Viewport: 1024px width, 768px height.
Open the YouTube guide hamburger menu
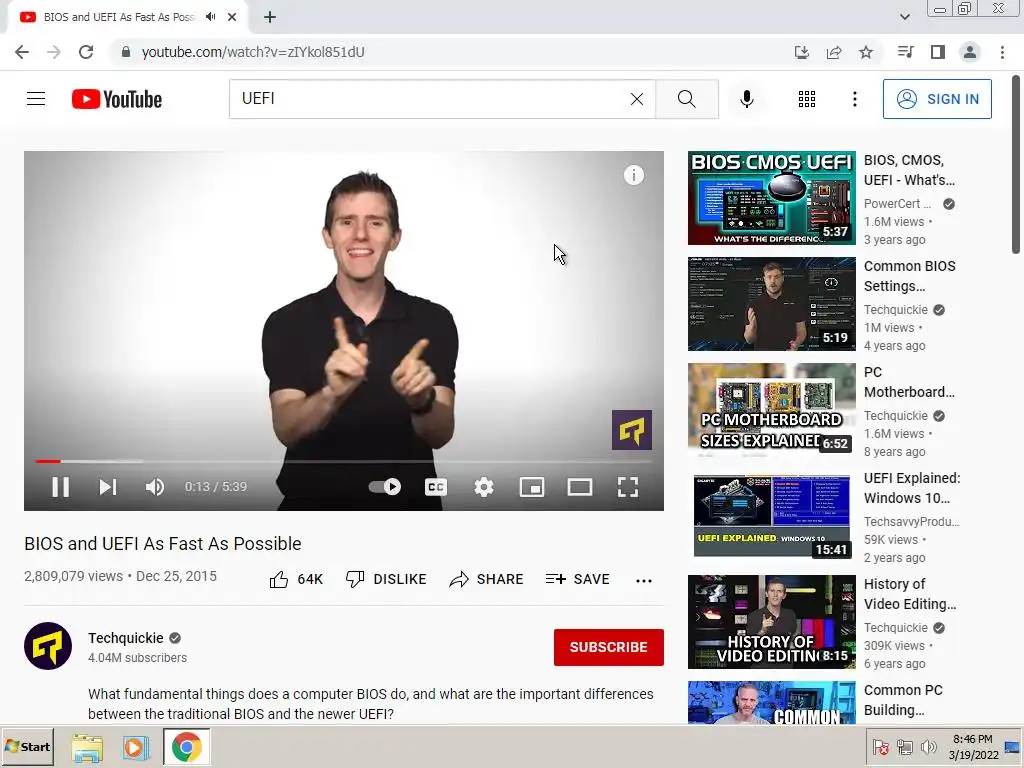click(36, 99)
